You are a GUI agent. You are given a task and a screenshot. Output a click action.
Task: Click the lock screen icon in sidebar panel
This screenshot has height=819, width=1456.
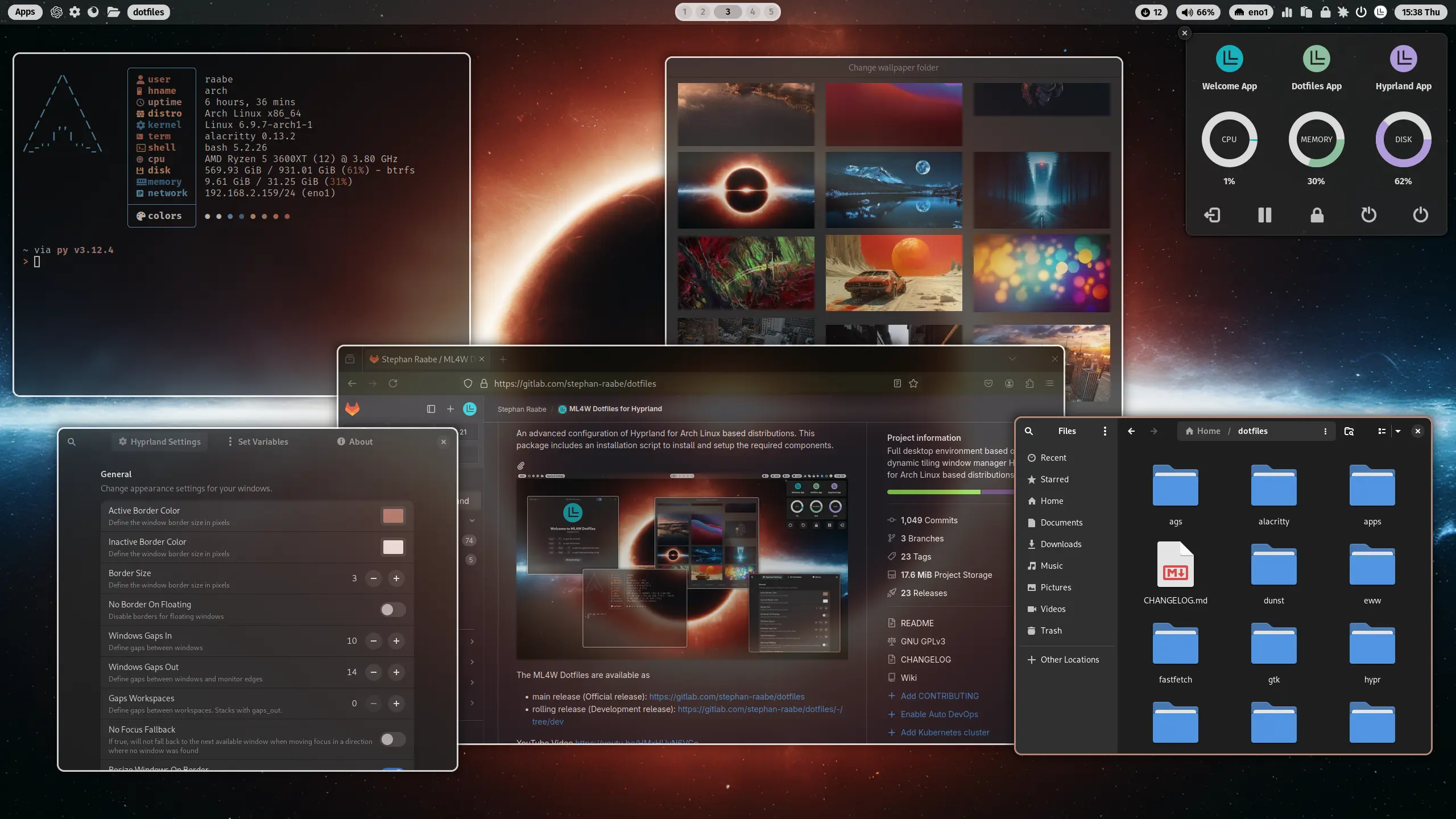click(1317, 215)
